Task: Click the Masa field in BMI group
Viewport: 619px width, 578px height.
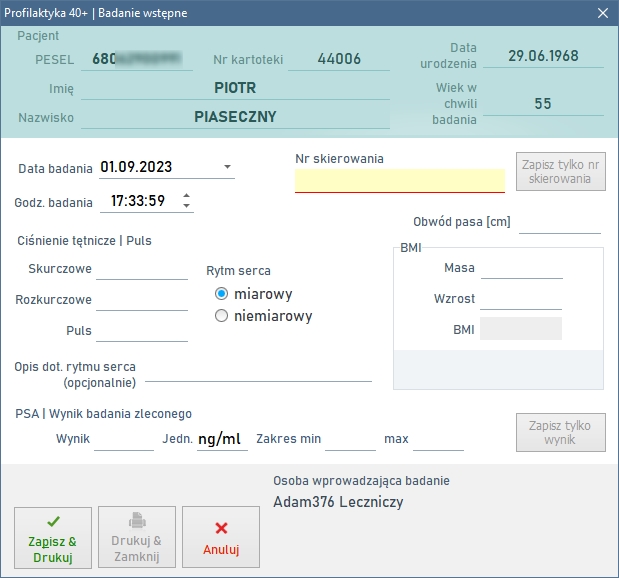Action: pyautogui.click(x=521, y=268)
